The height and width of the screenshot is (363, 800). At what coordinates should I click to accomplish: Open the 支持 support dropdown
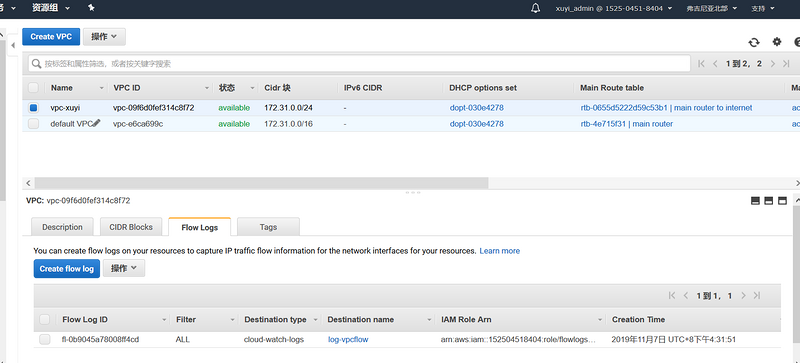[x=763, y=8]
